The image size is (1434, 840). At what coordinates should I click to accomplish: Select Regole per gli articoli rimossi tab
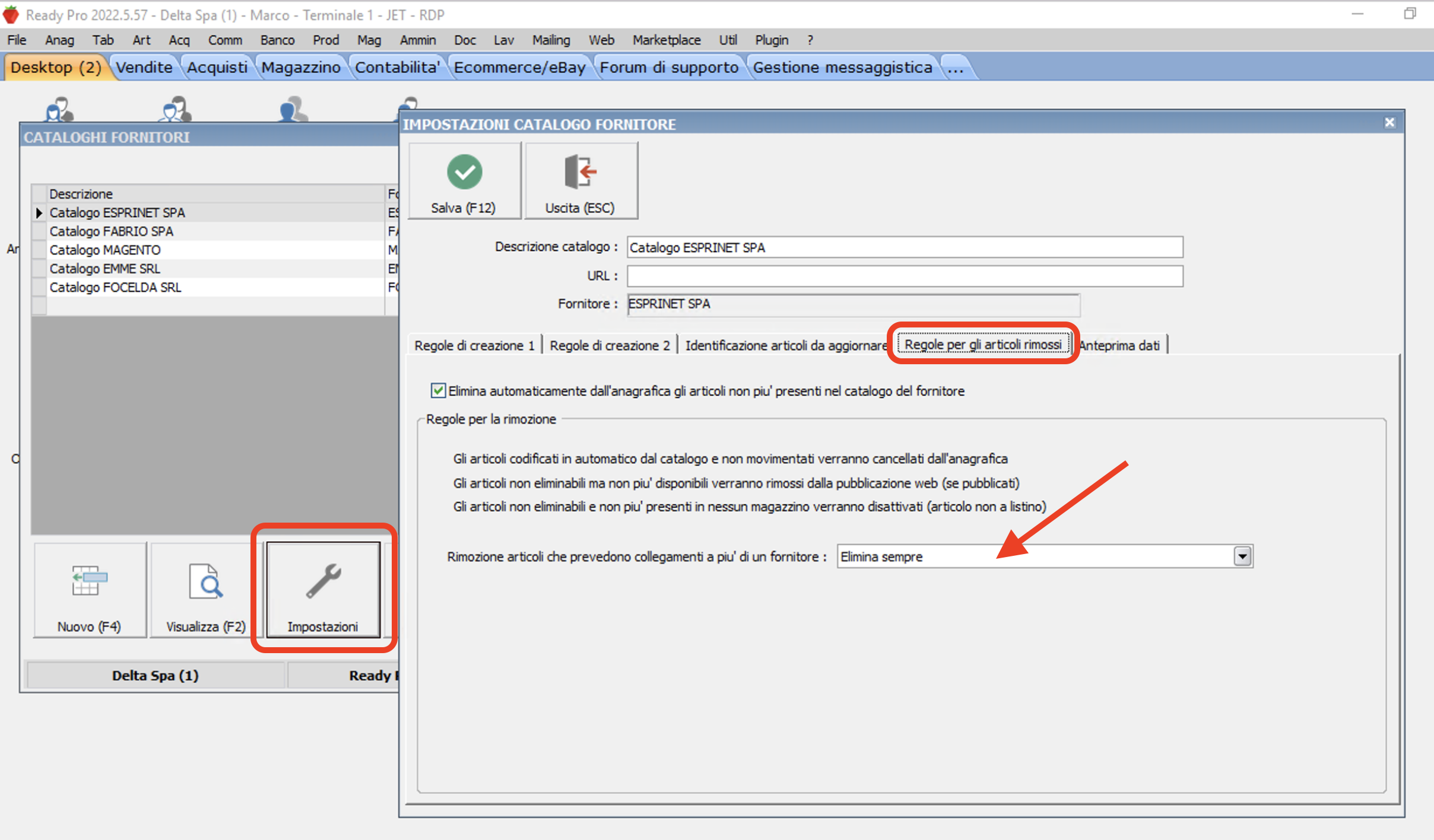pyautogui.click(x=983, y=344)
